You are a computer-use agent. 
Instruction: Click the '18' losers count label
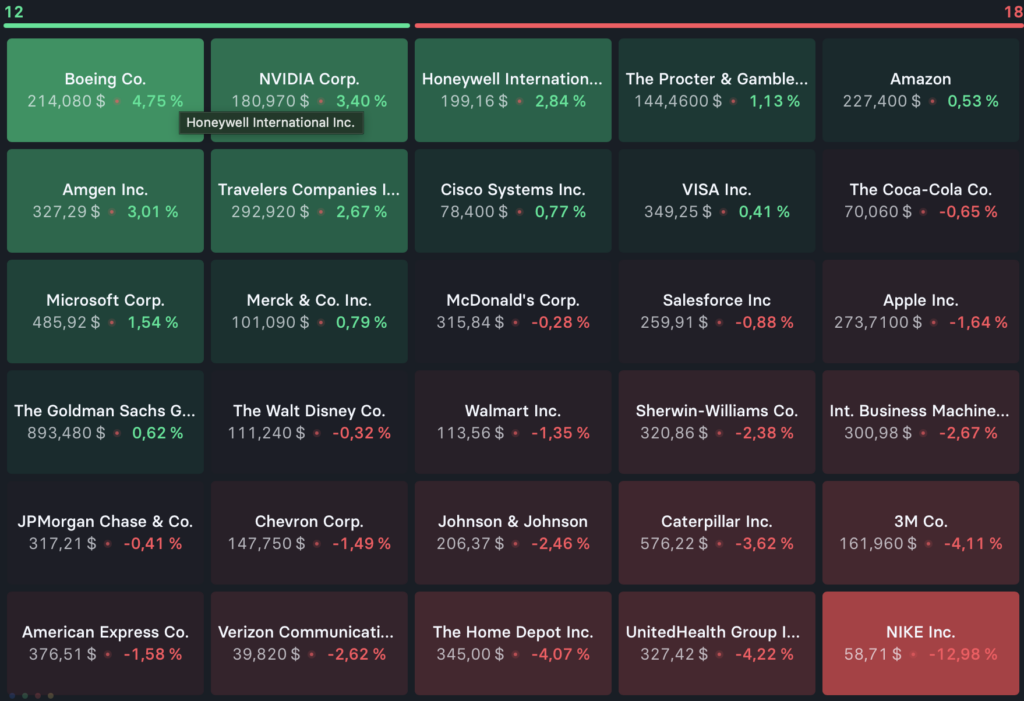1010,10
